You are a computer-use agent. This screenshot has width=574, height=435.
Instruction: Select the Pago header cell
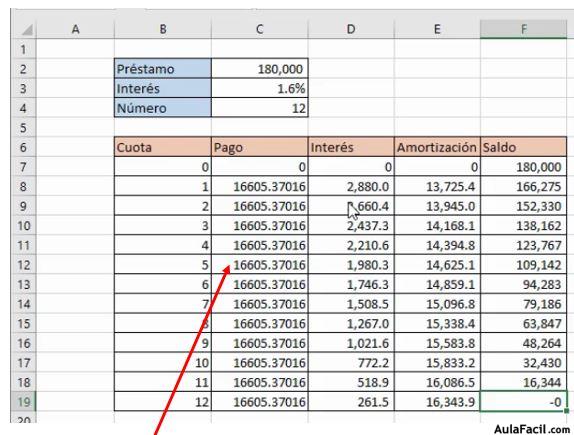(x=260, y=147)
